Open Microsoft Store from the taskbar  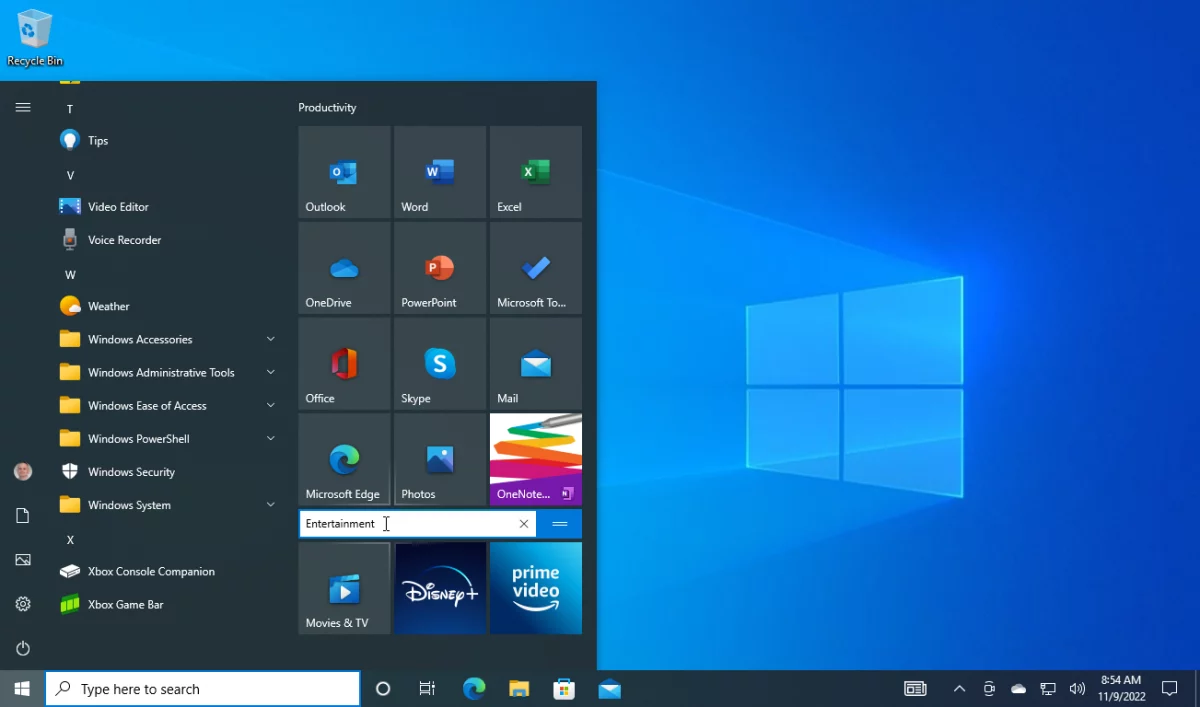(563, 688)
